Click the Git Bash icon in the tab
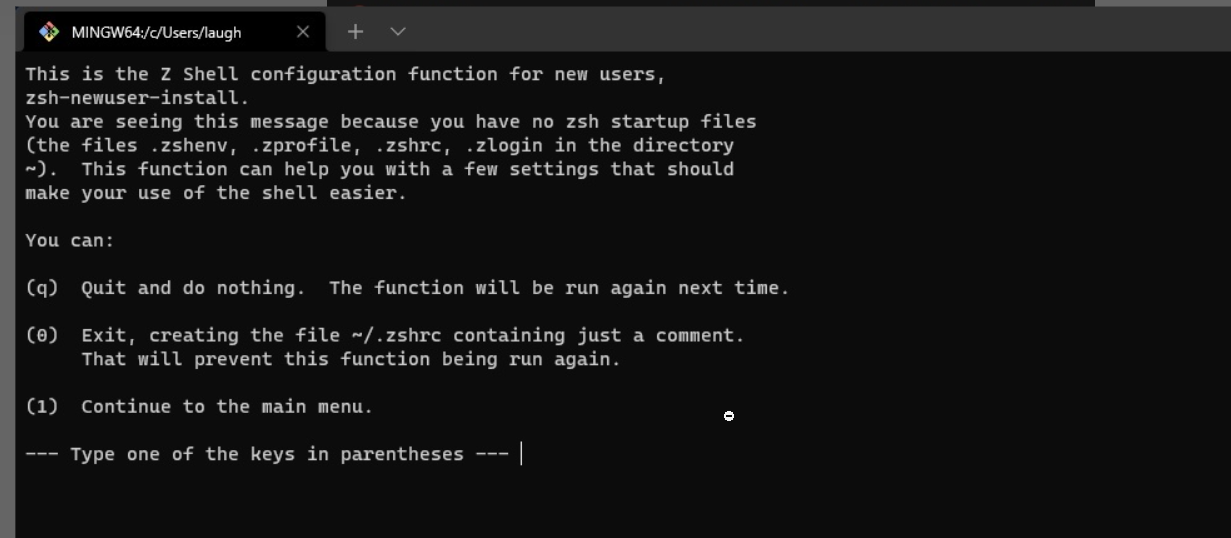 point(49,32)
